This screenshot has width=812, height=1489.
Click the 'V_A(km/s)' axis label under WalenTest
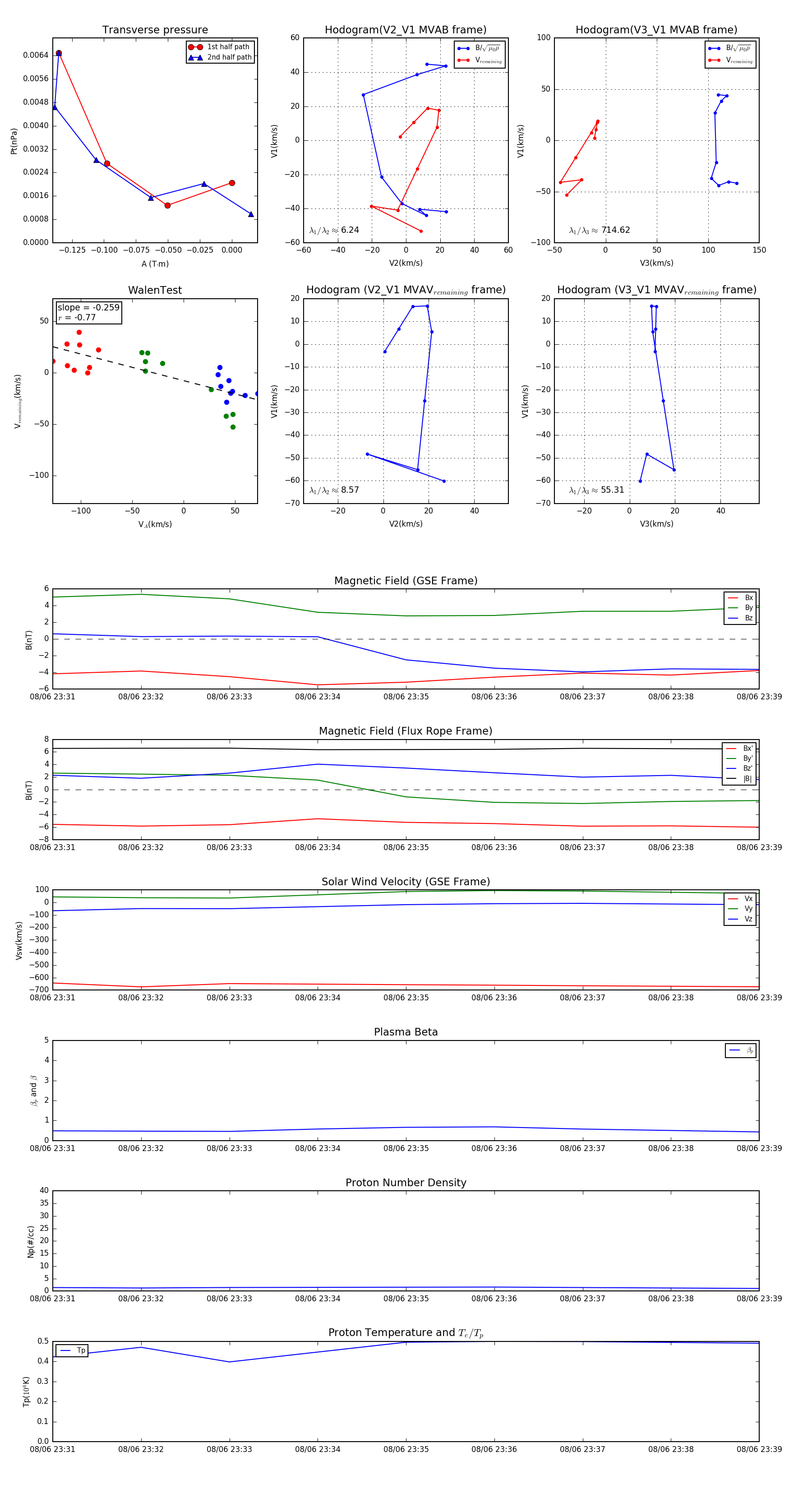(155, 525)
